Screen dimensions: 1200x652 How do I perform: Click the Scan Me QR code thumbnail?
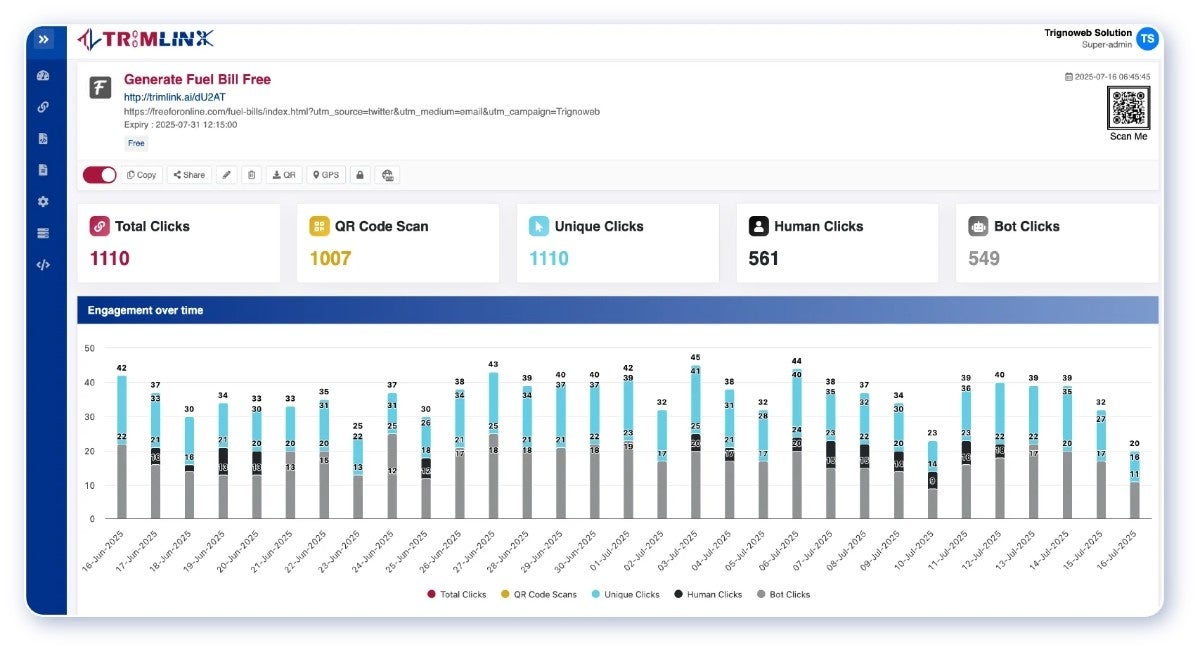pyautogui.click(x=1128, y=108)
